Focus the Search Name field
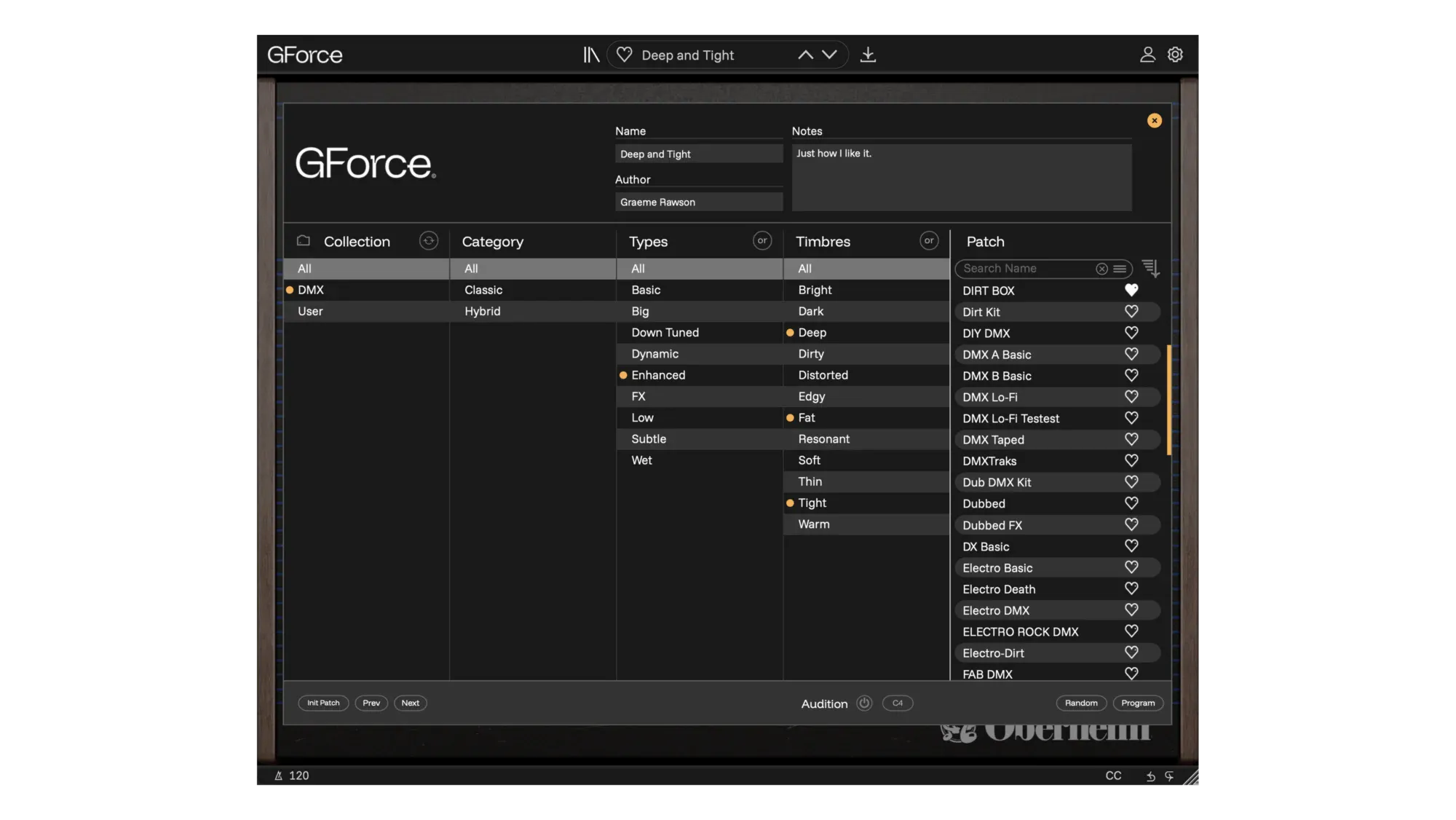The image size is (1456, 820). (x=1026, y=269)
